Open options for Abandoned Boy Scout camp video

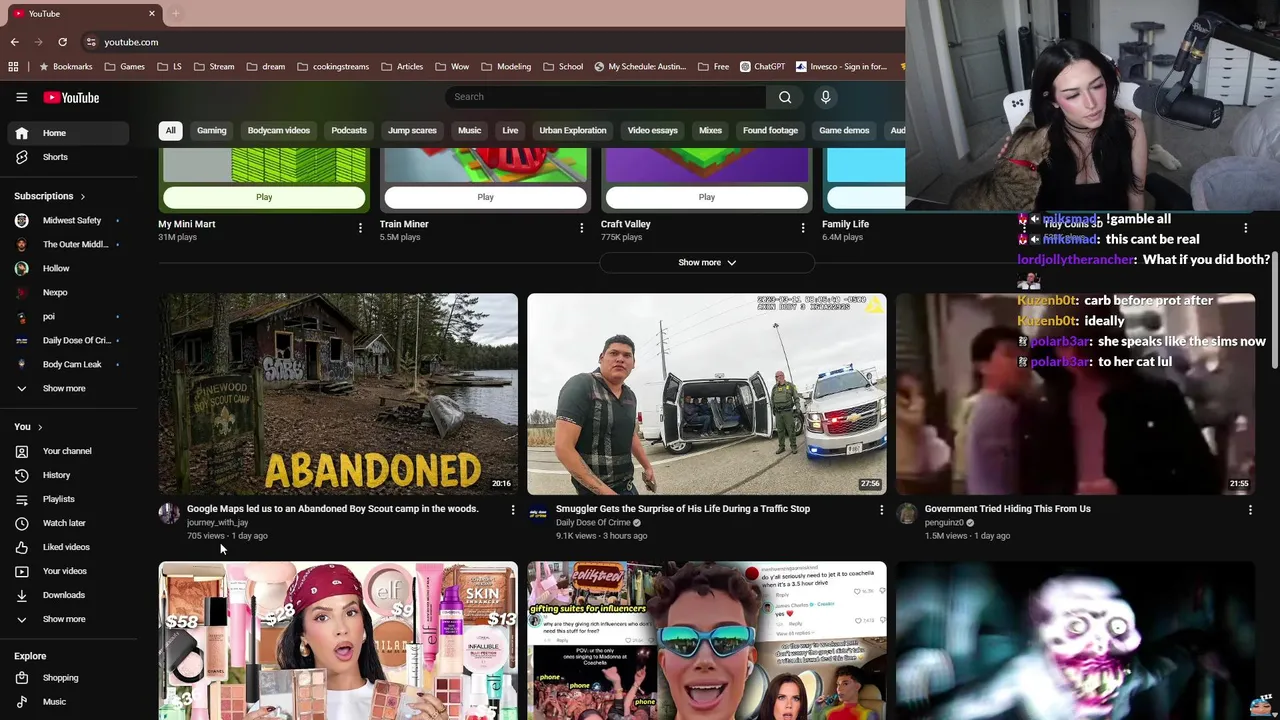point(512,510)
